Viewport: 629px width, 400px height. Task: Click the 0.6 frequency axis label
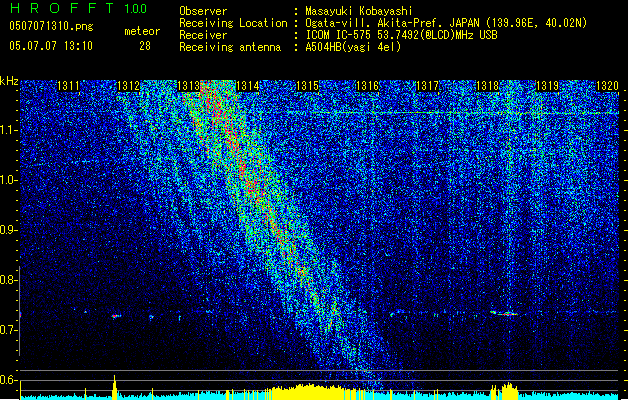[x=8, y=380]
